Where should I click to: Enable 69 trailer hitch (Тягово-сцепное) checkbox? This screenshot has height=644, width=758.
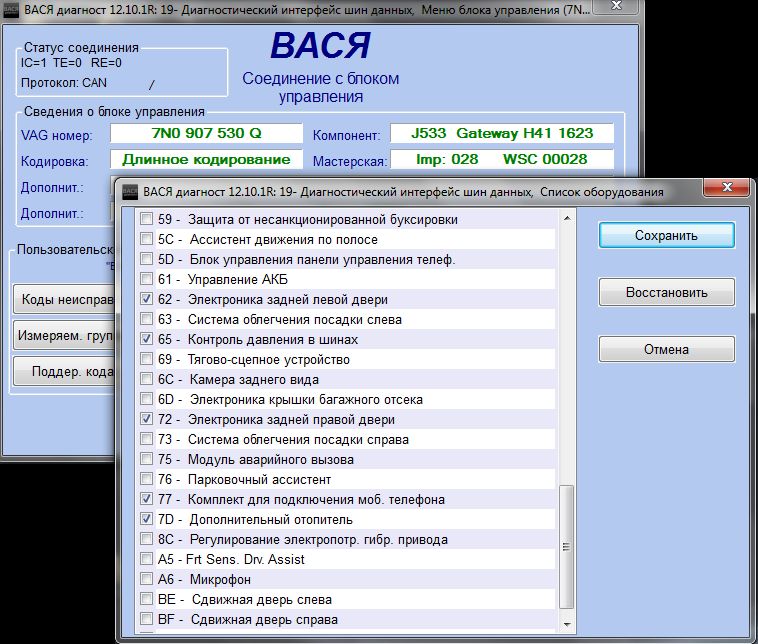[x=146, y=359]
